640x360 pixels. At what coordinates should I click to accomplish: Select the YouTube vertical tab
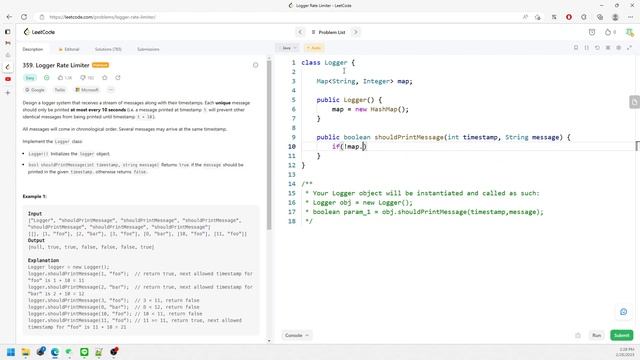8,79
